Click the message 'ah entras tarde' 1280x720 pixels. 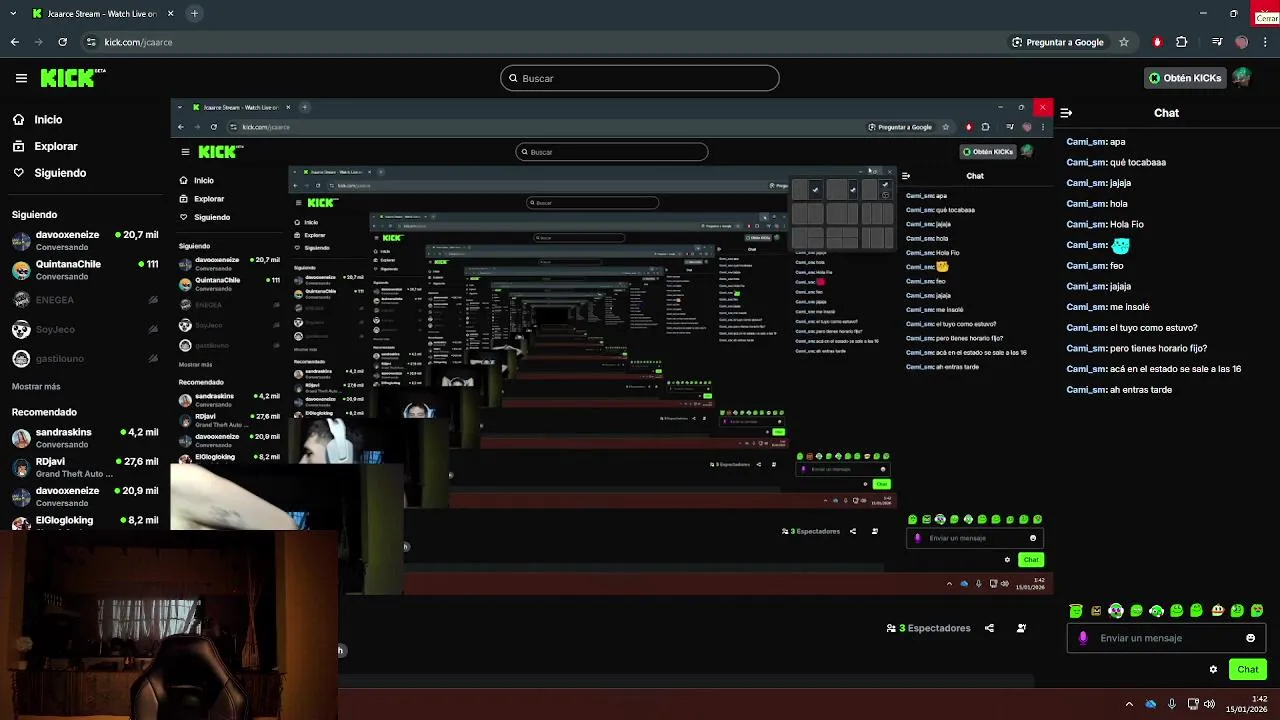tap(1140, 390)
